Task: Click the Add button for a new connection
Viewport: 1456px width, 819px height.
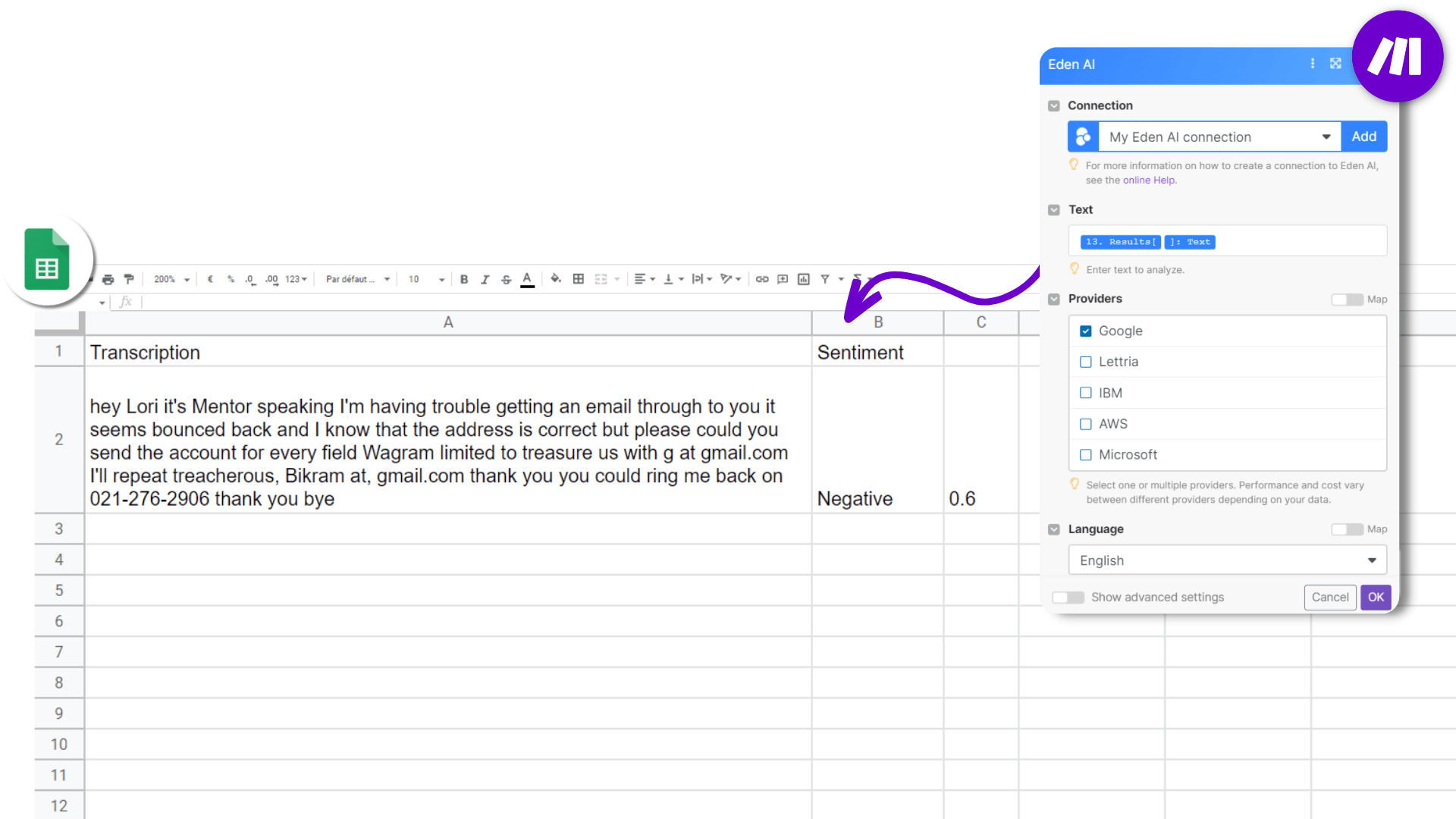Action: (x=1363, y=136)
